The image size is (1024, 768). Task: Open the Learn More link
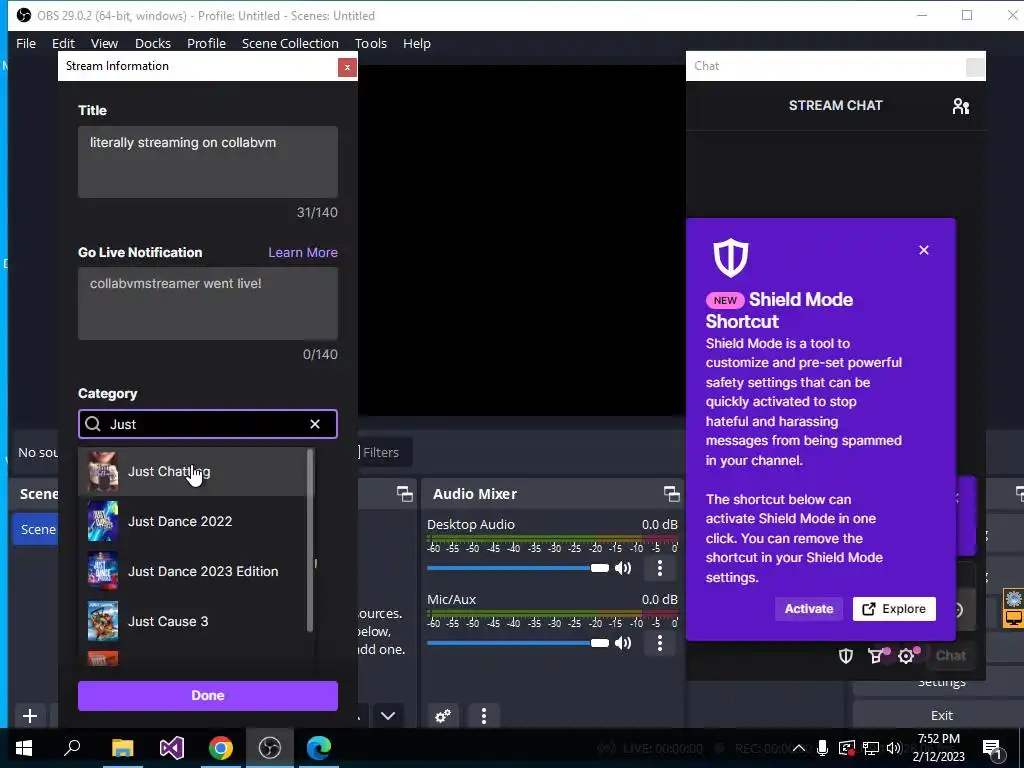[x=303, y=252]
